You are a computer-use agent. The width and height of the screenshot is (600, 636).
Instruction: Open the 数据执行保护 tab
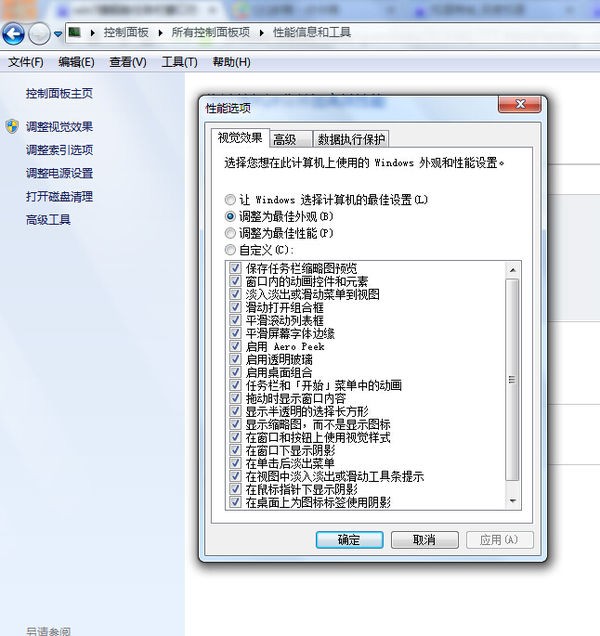[x=351, y=140]
